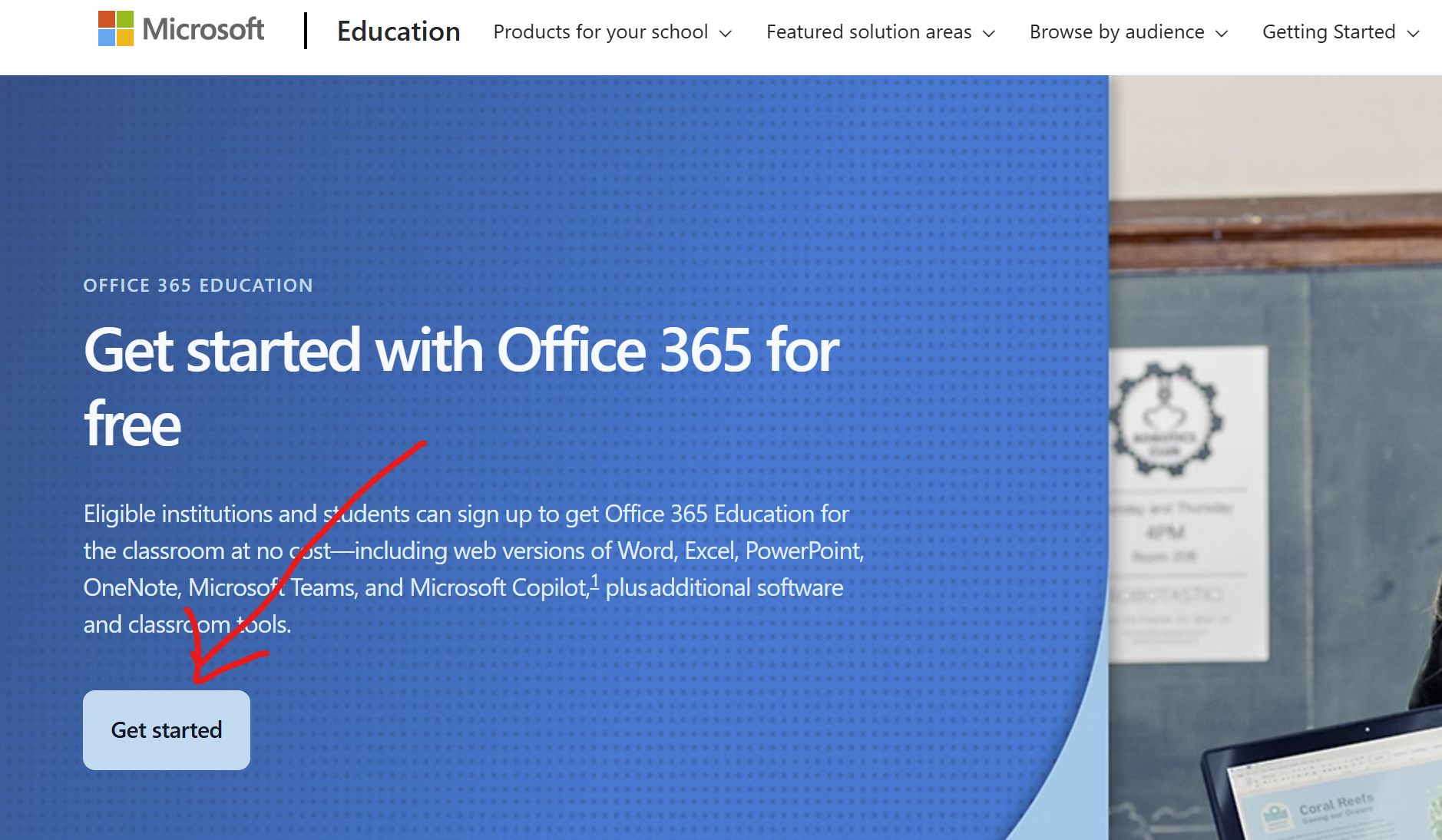Expand Products for your school menu
This screenshot has height=840, width=1442.
(612, 32)
